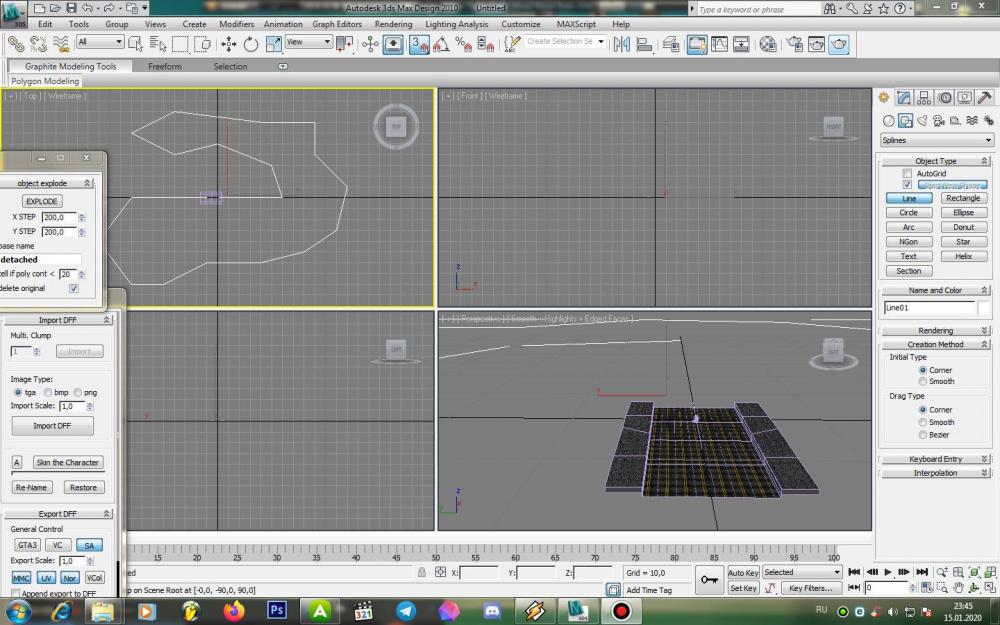The width and height of the screenshot is (1000, 625).
Task: Switch to the Freeform ribbon tab
Action: (165, 66)
